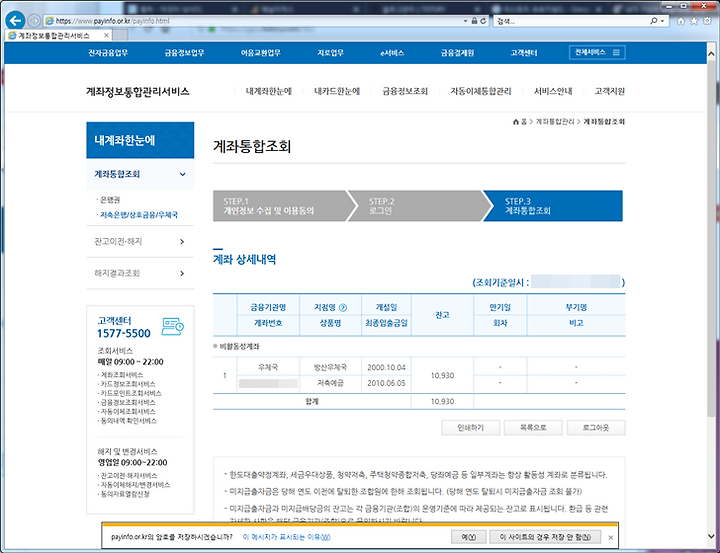Screen dimensions: 720x553
Task: Click the 우체국 institution cell
Action: pyautogui.click(x=268, y=367)
